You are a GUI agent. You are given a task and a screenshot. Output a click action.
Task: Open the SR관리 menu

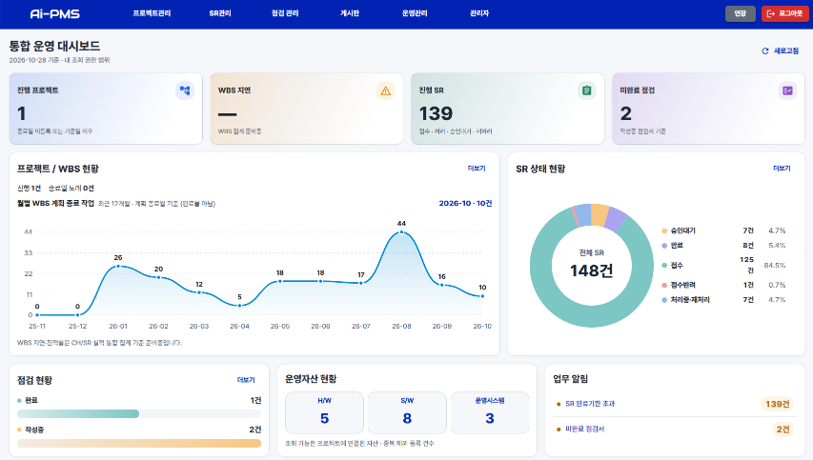point(220,13)
